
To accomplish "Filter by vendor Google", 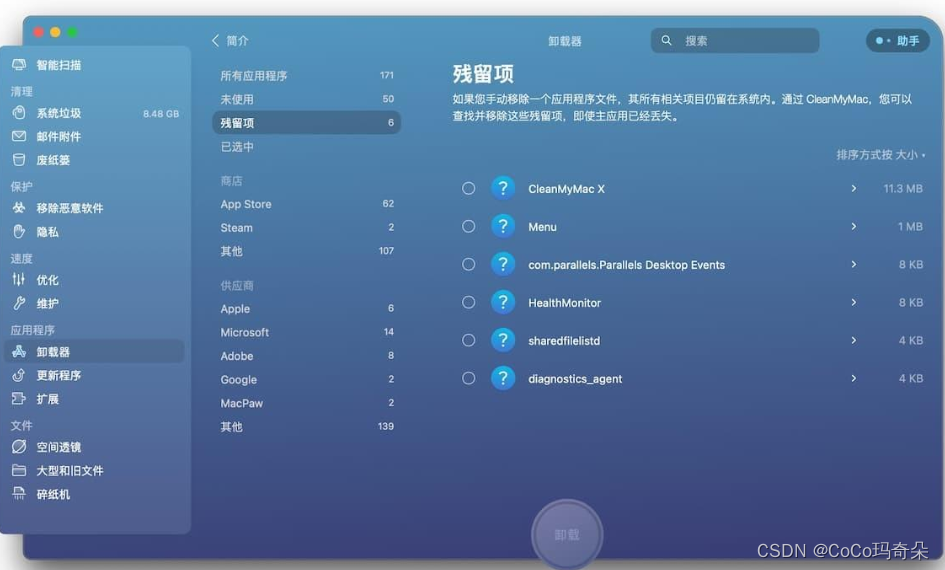I will 306,379.
